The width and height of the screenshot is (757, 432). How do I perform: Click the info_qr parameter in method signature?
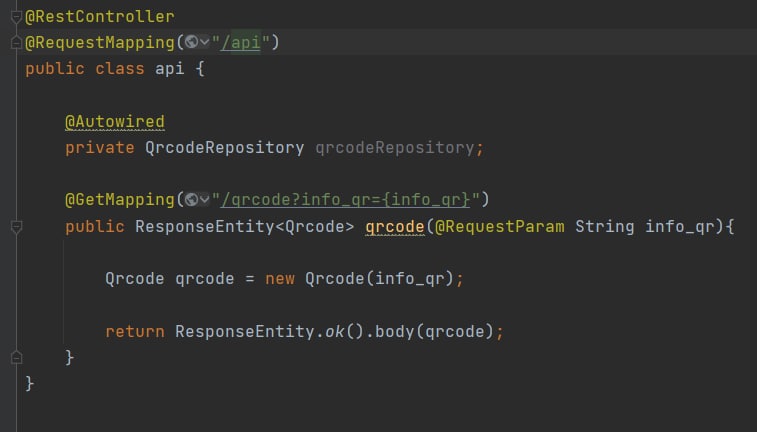tap(679, 226)
